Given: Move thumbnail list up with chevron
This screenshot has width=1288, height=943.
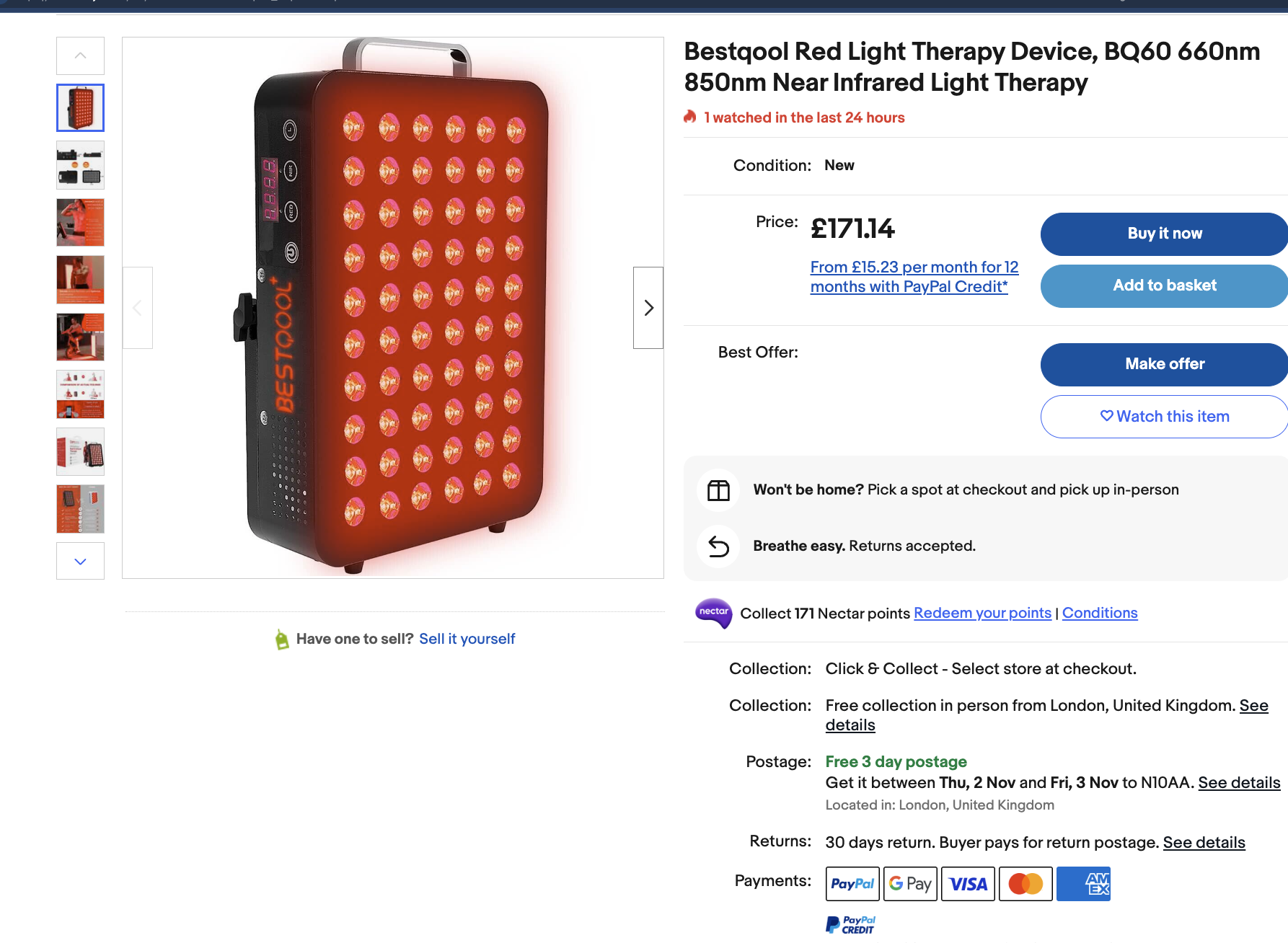Looking at the screenshot, I should tap(80, 56).
